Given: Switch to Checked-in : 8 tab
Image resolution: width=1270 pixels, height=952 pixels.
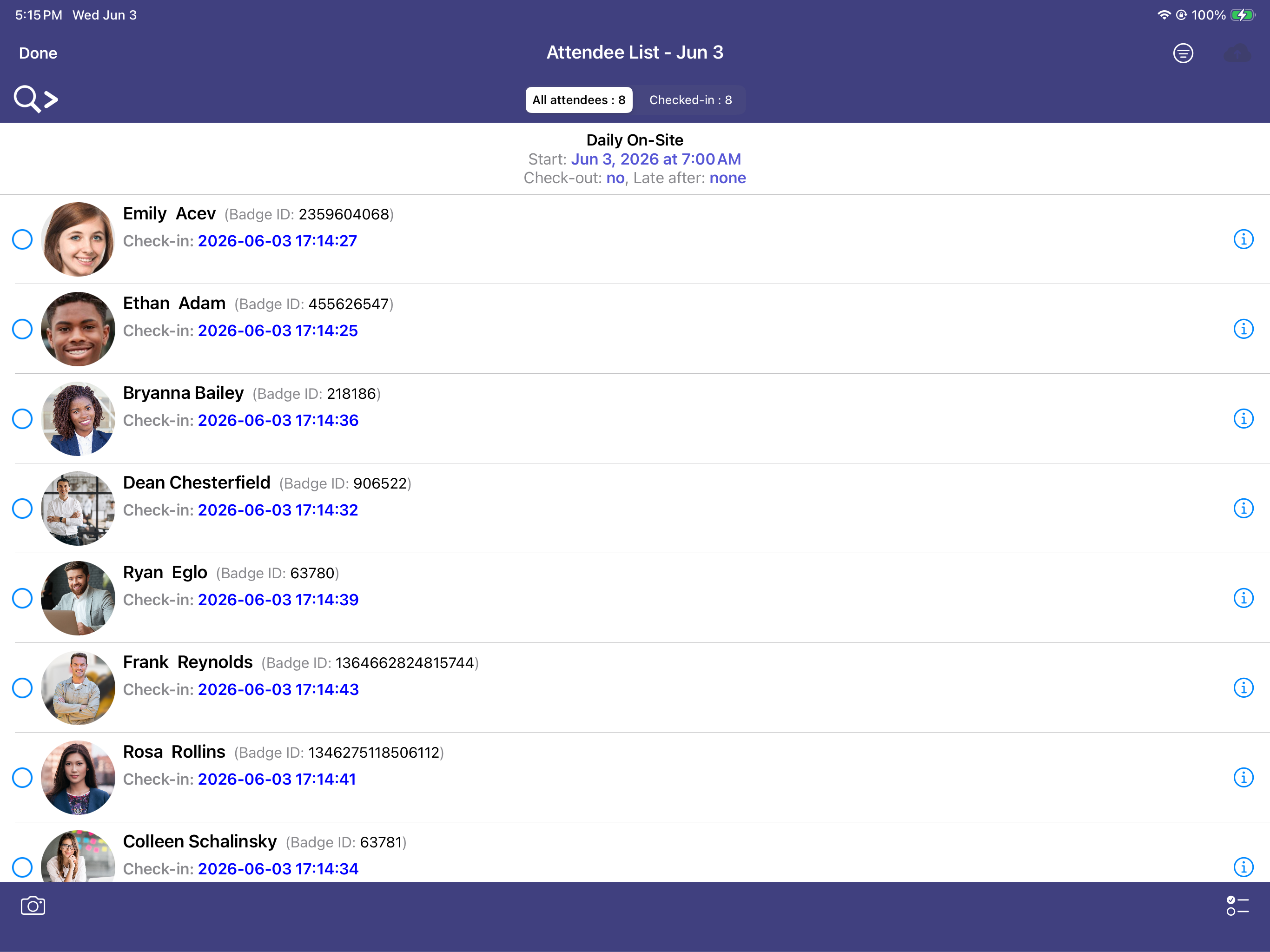Looking at the screenshot, I should pos(690,100).
